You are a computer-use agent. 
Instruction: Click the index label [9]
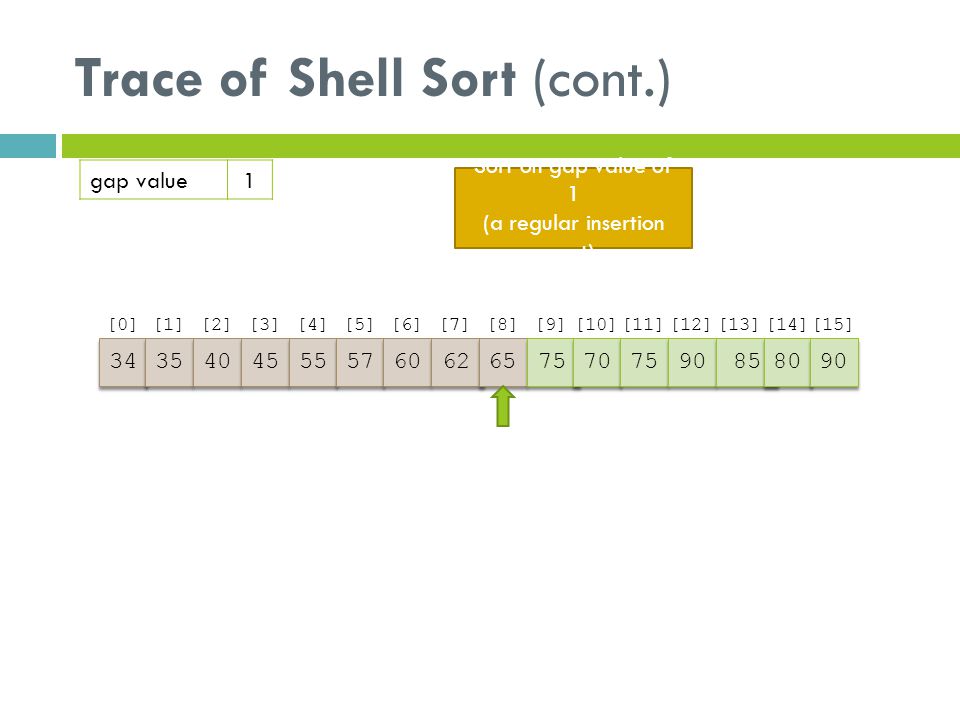550,324
